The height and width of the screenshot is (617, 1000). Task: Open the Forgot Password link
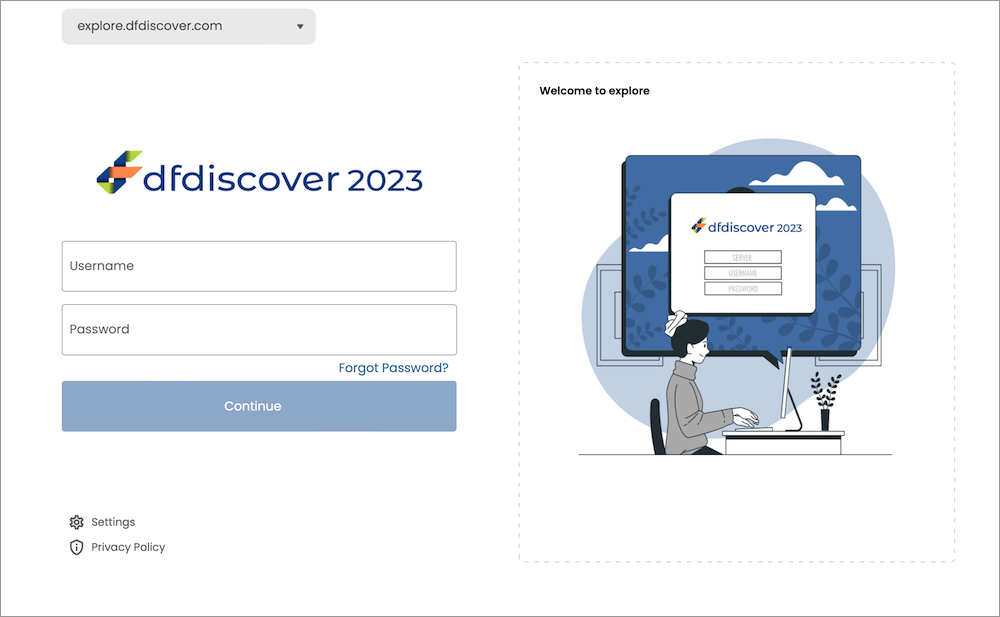tap(393, 368)
